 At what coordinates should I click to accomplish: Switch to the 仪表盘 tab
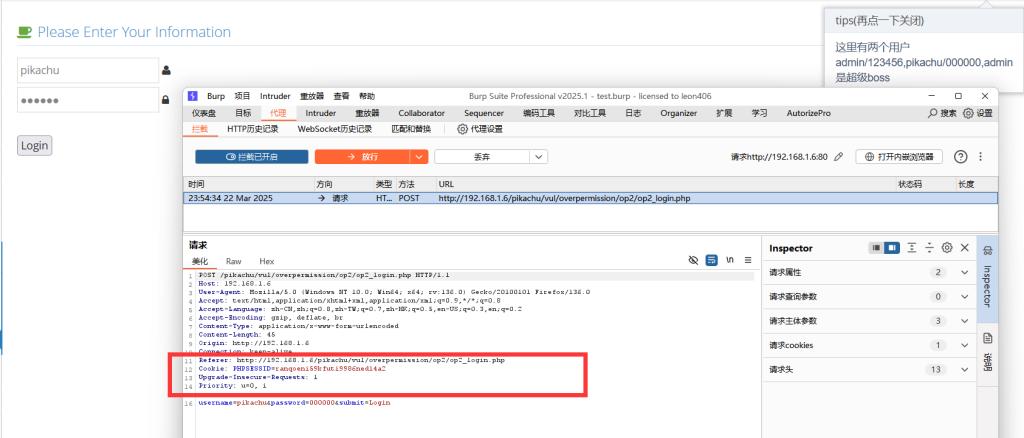tap(204, 113)
